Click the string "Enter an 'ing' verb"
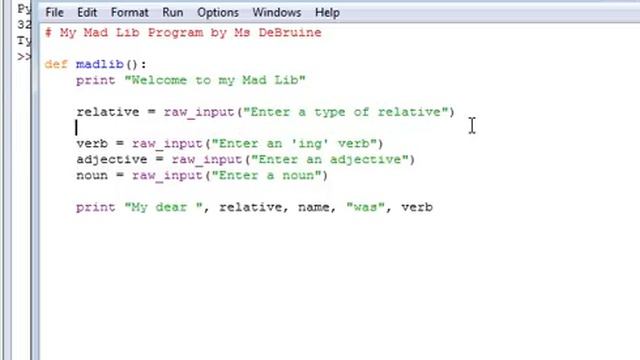640x360 pixels. pos(294,144)
